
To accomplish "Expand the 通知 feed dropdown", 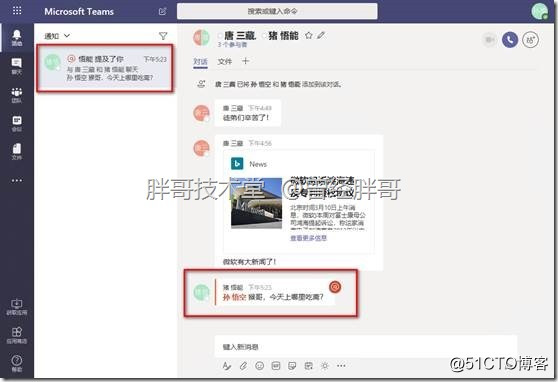I will pos(57,36).
